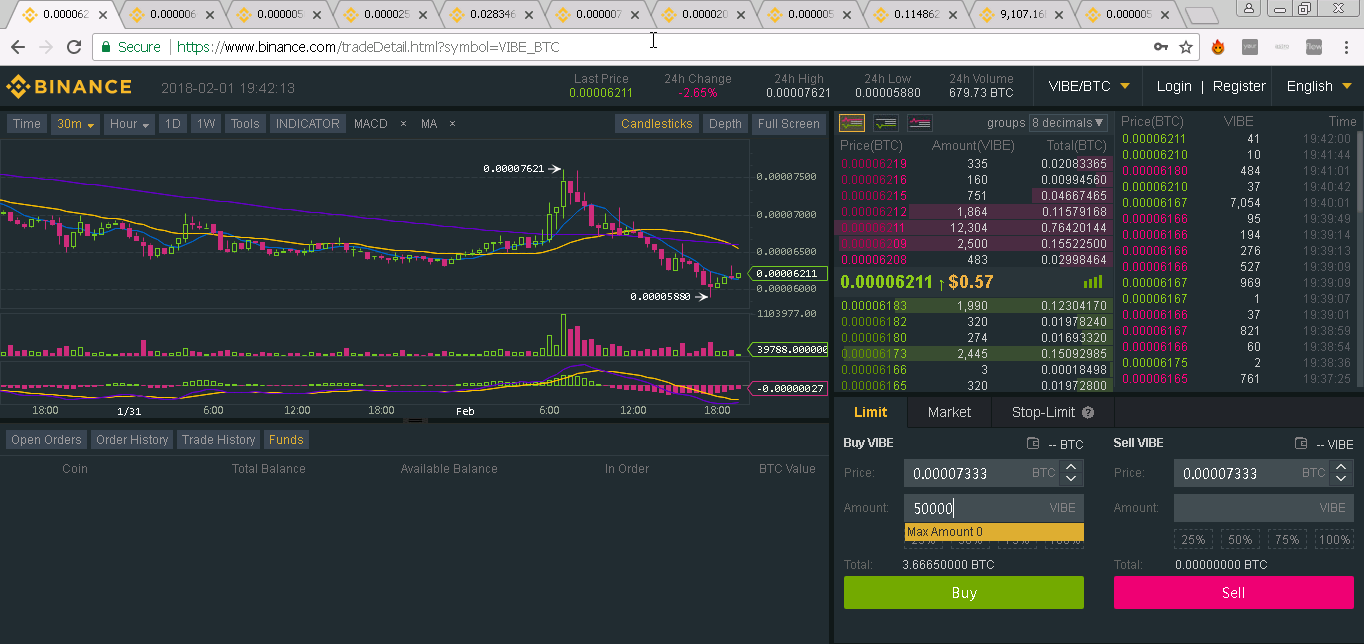Switch chart to Depth view
This screenshot has width=1364, height=644.
(725, 124)
